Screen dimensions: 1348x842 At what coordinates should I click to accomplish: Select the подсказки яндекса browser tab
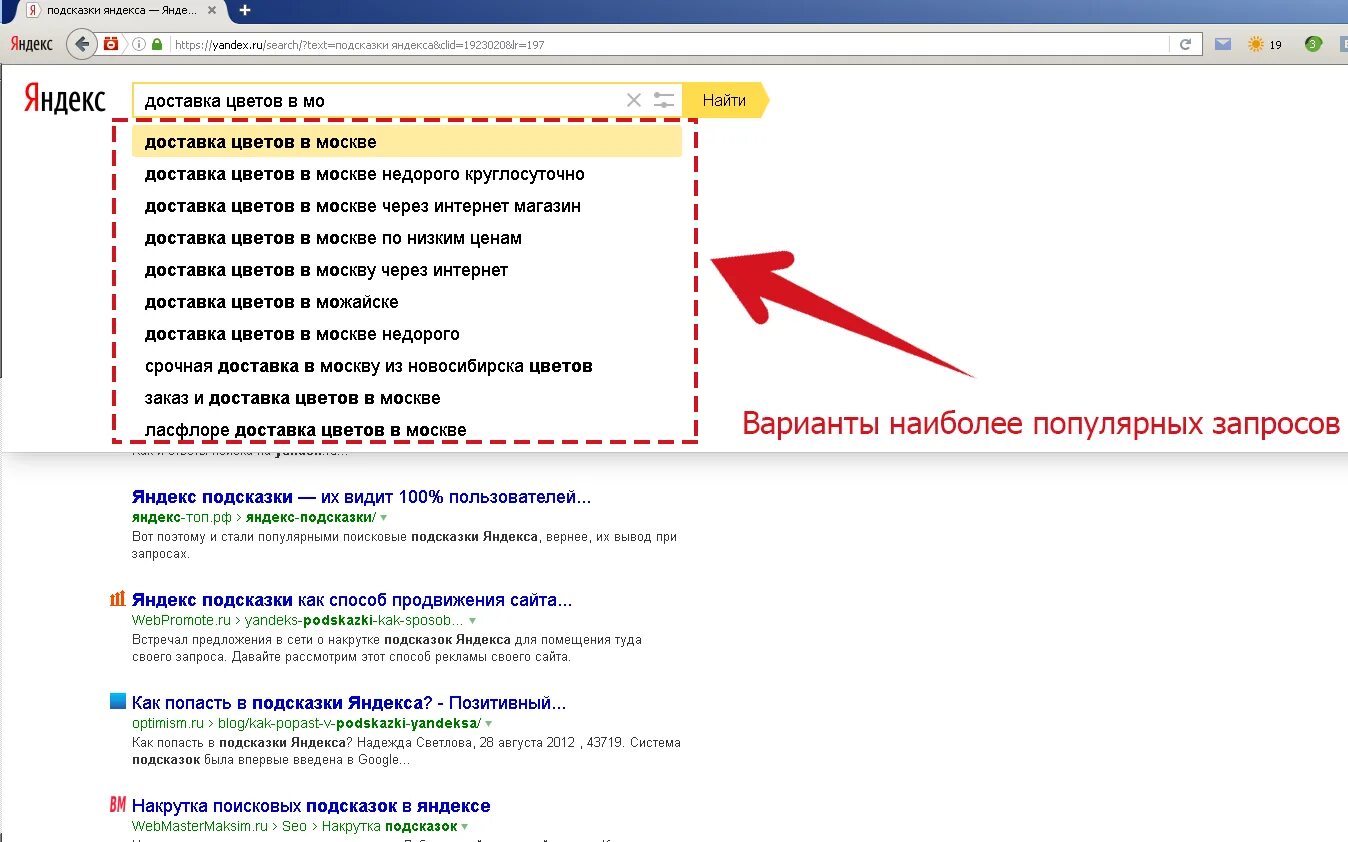pos(124,10)
